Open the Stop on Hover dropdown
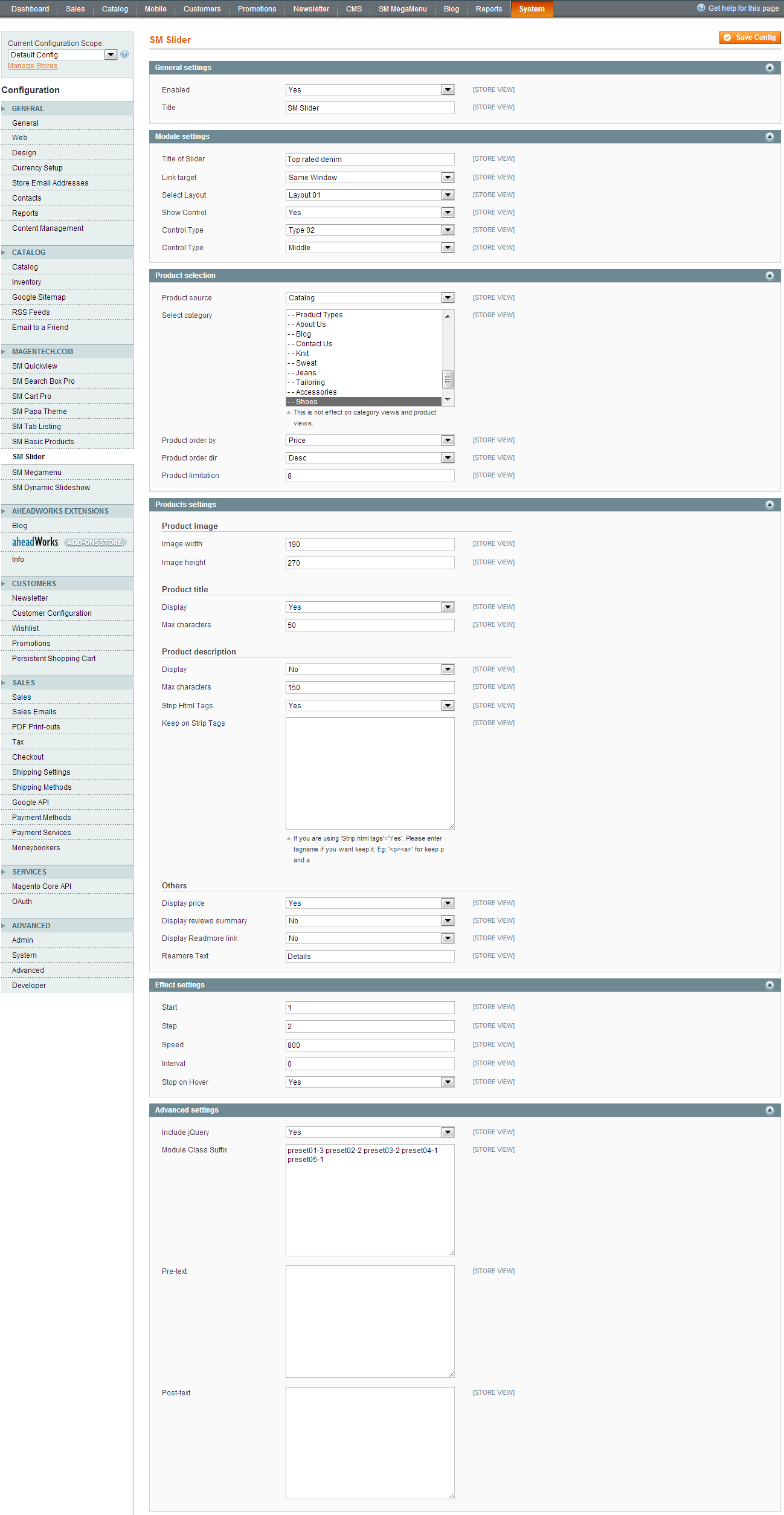 [370, 1082]
